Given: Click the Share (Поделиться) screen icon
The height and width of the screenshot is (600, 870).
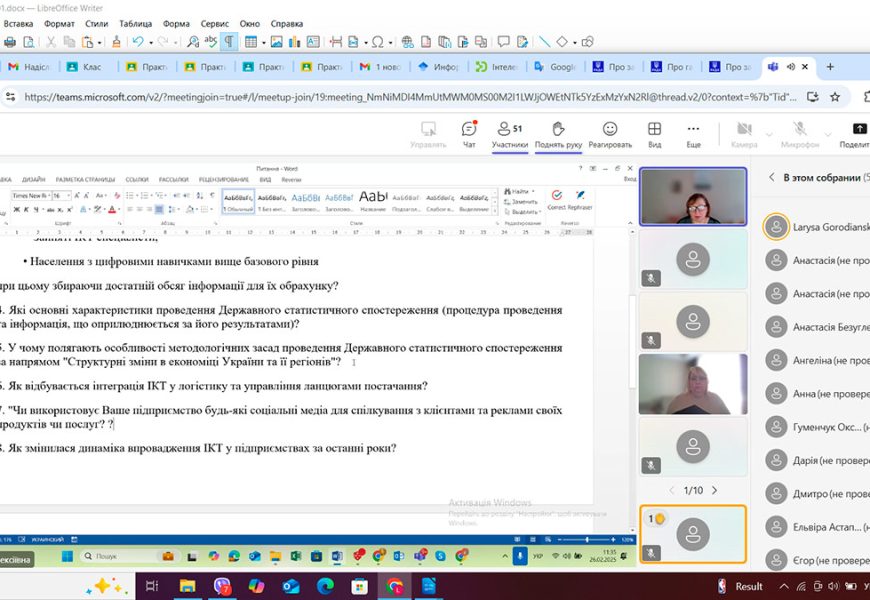Looking at the screenshot, I should tap(858, 134).
